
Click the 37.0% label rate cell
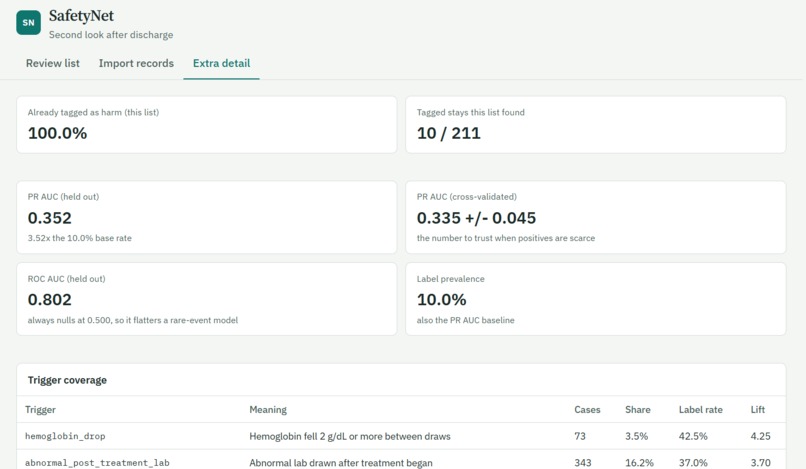point(693,463)
